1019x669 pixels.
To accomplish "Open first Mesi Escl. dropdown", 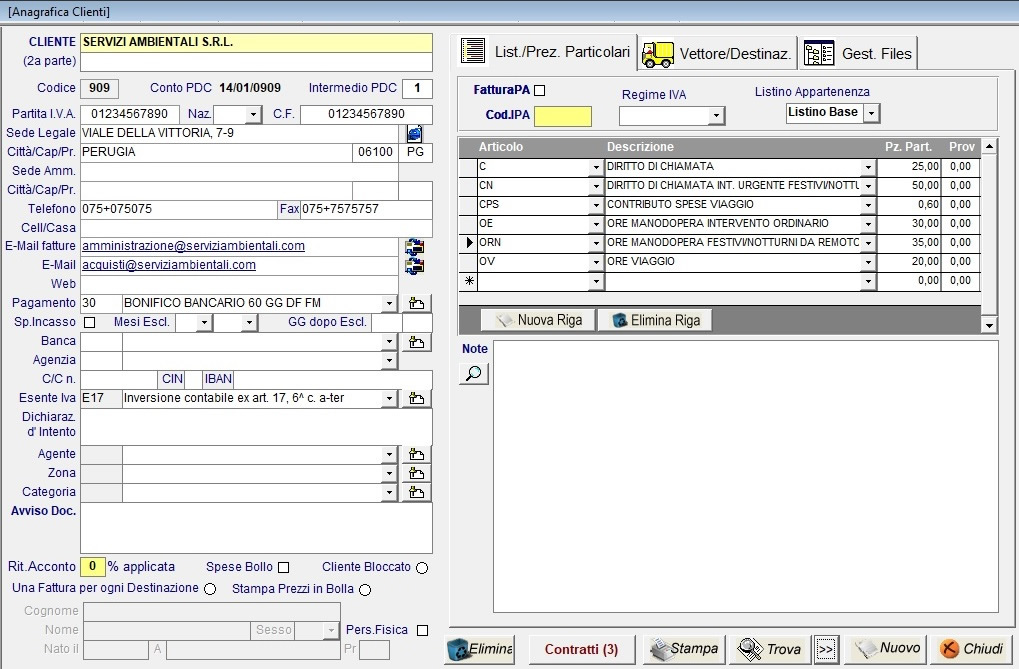I will [x=204, y=322].
